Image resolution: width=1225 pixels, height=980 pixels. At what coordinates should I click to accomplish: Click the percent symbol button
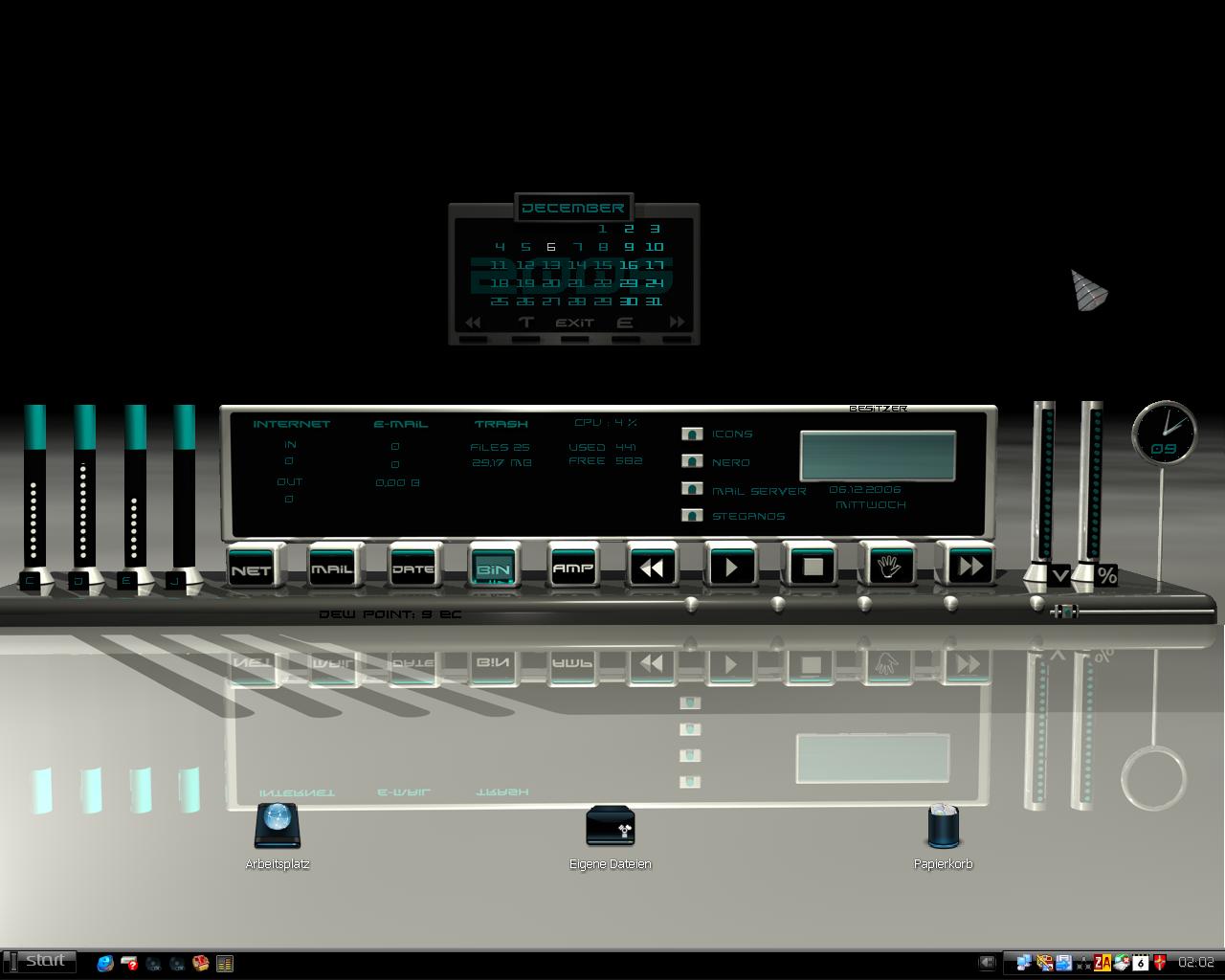pos(1107,575)
